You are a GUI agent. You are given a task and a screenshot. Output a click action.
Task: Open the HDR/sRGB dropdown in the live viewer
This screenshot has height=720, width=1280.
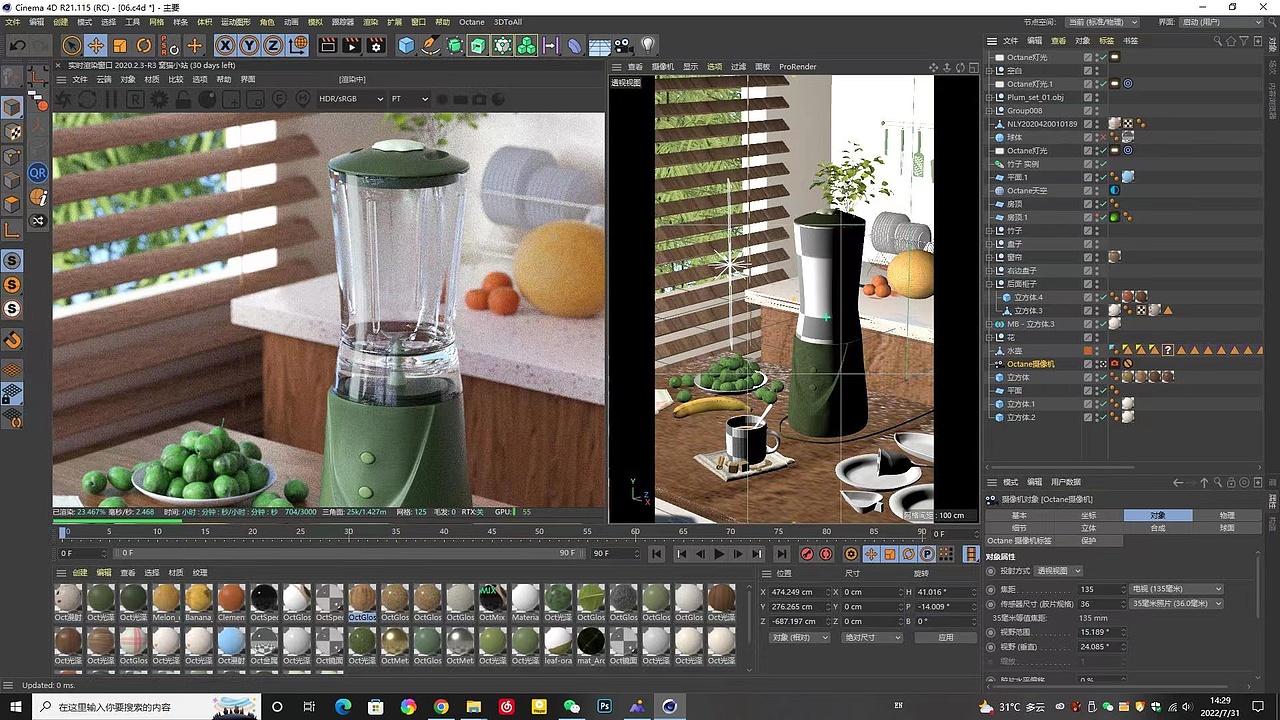pos(351,99)
